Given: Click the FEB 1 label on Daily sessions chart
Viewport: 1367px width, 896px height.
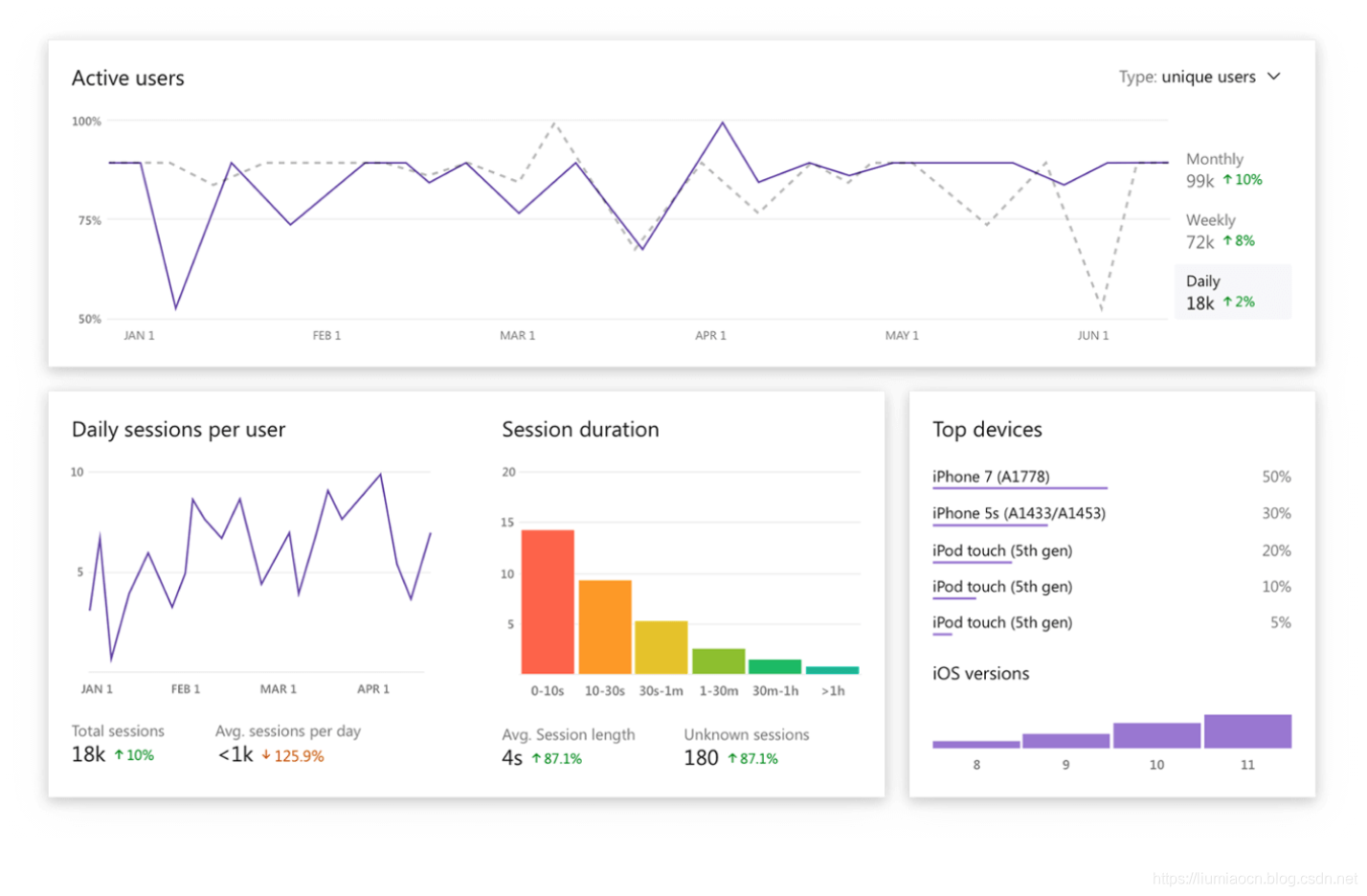Looking at the screenshot, I should click(x=186, y=689).
